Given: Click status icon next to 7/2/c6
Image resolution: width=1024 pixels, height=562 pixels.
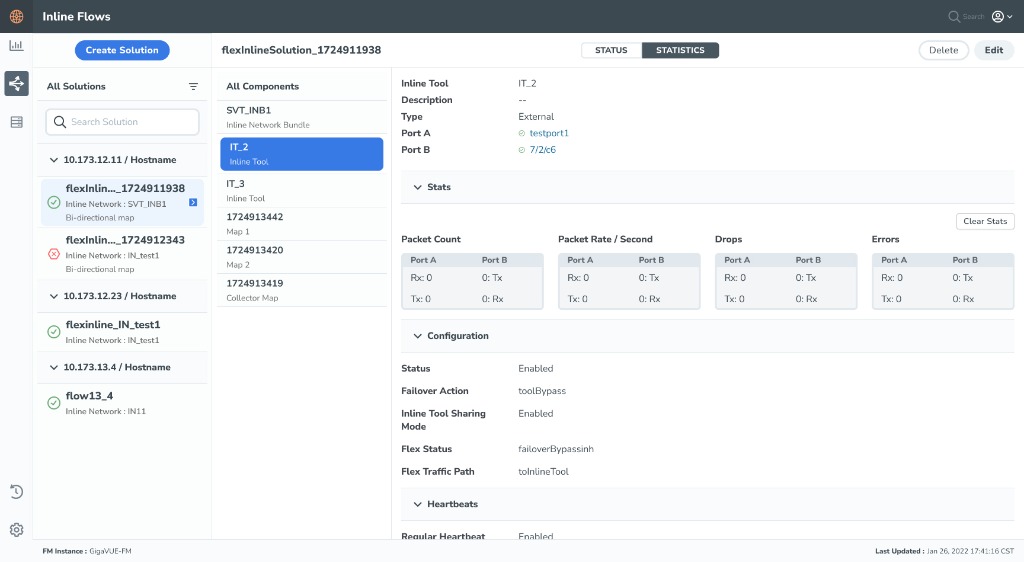Looking at the screenshot, I should click(522, 150).
